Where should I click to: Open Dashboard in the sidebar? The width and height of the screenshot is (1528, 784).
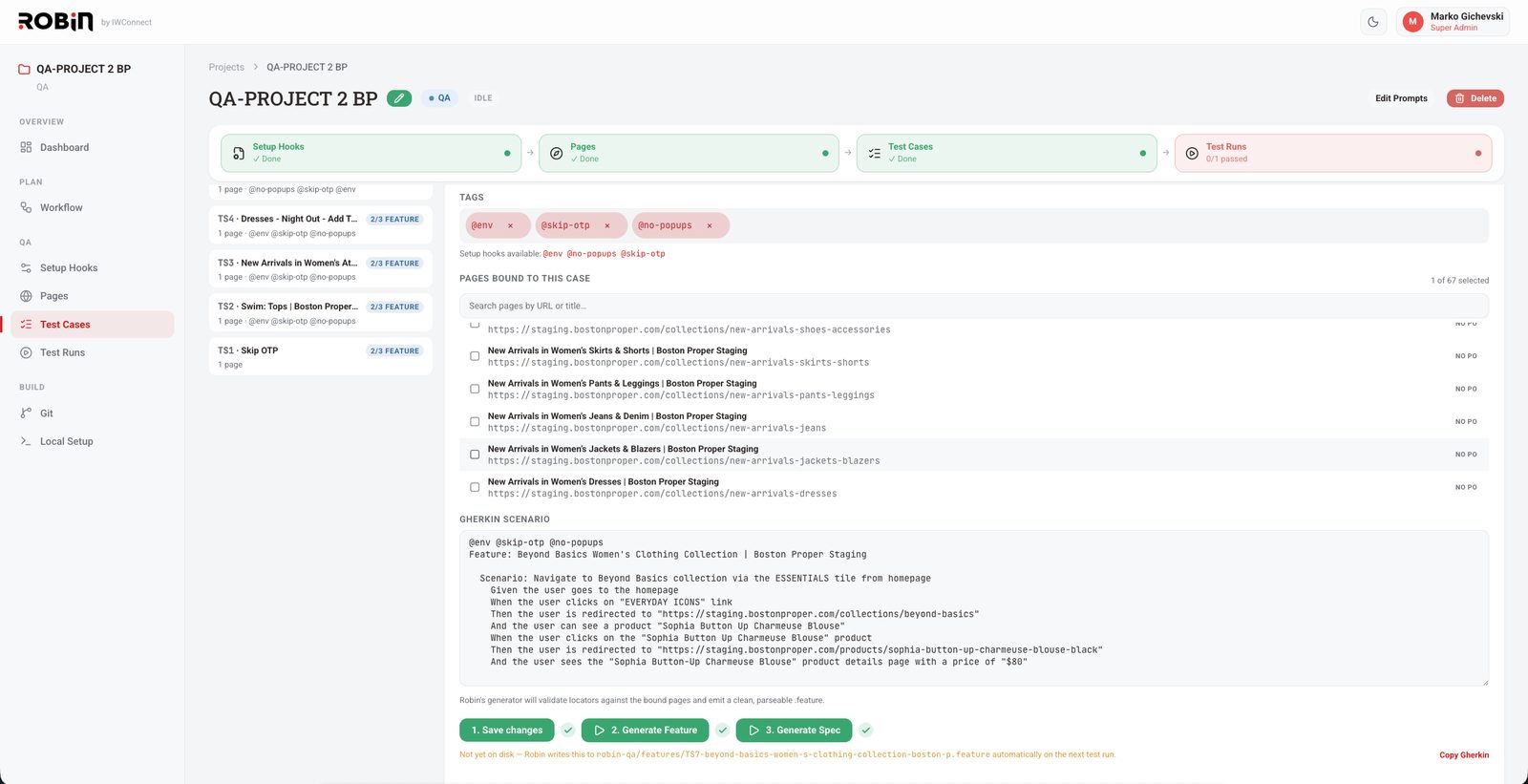click(93, 147)
